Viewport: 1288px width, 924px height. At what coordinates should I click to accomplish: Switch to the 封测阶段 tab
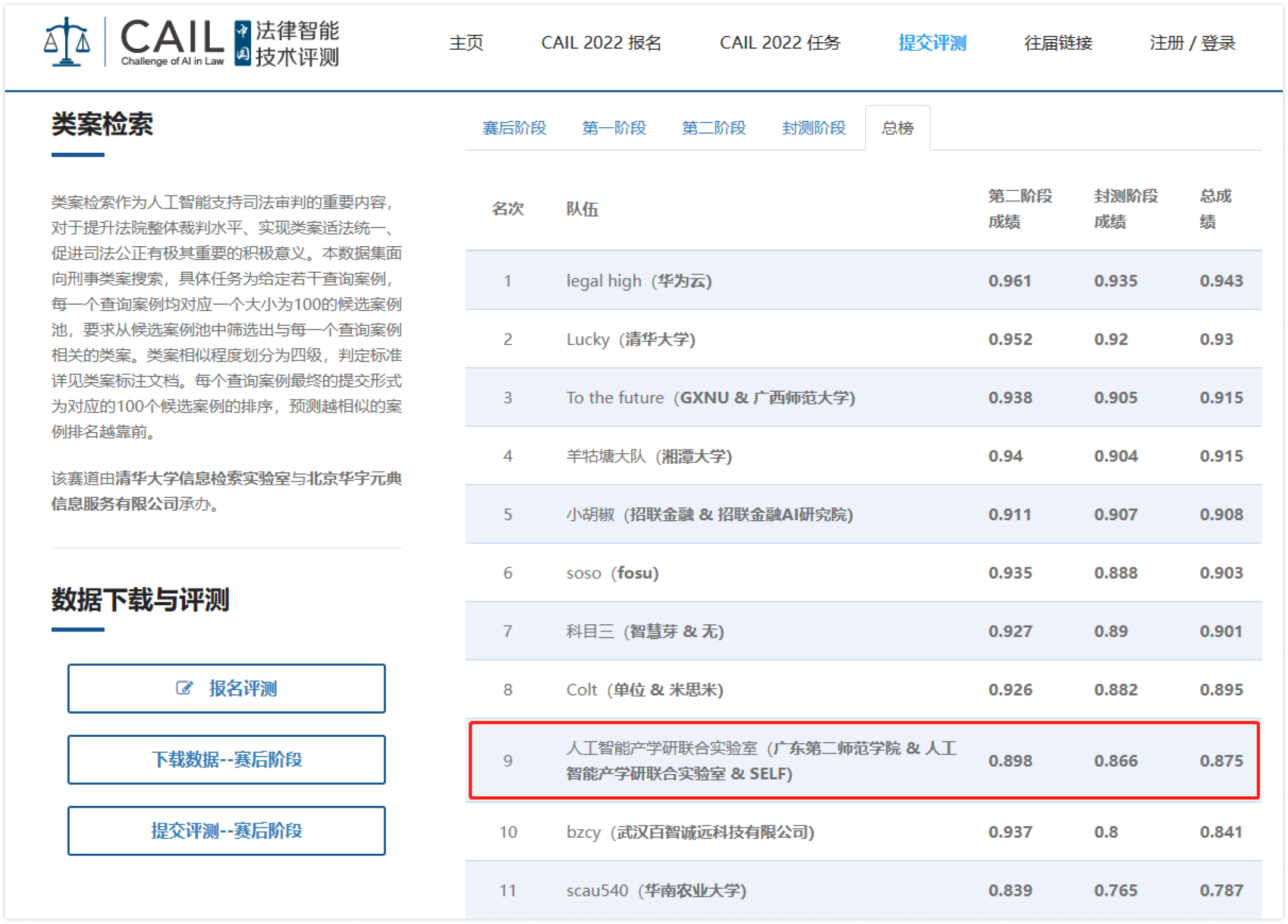pos(813,128)
